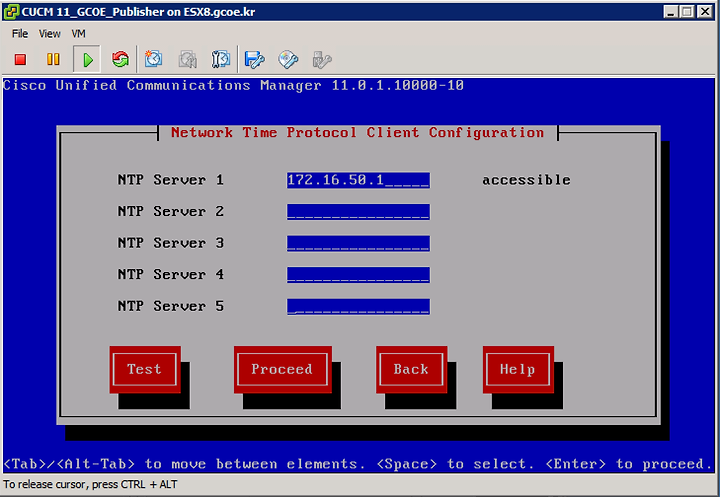Click the CD/DVD drive connect icon

pos(288,59)
